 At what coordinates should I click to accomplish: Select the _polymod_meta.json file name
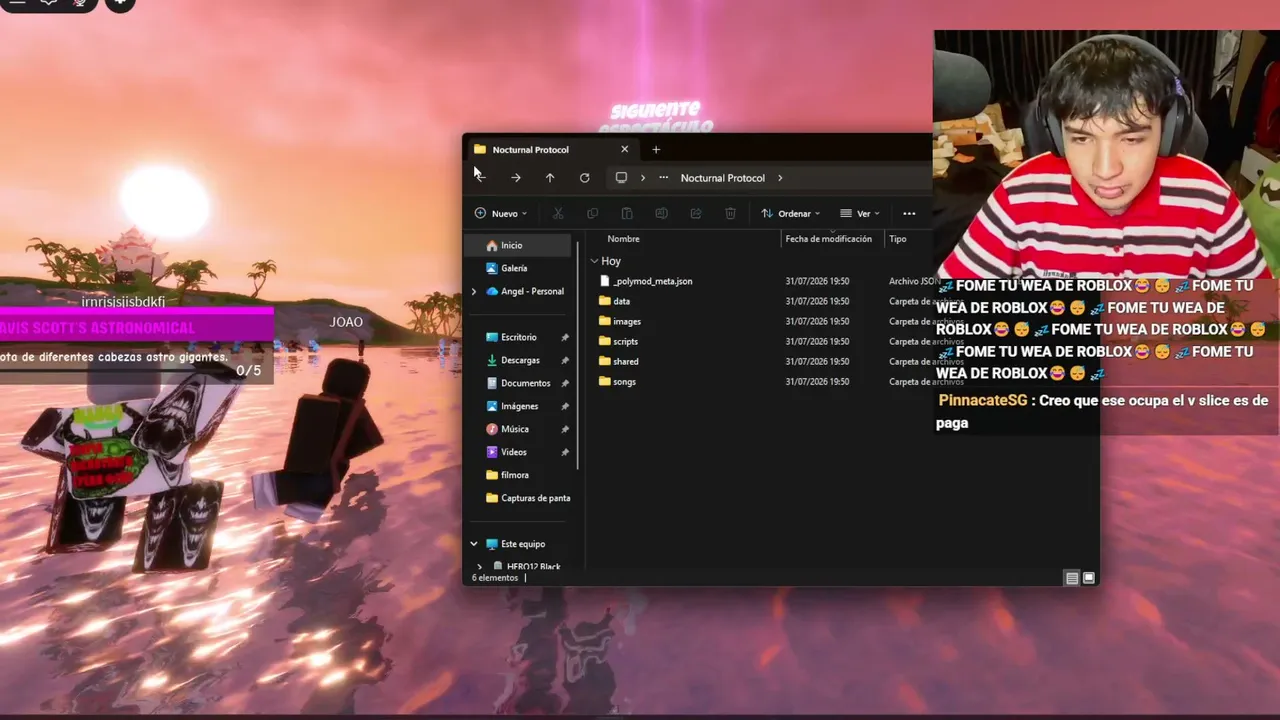coord(653,281)
